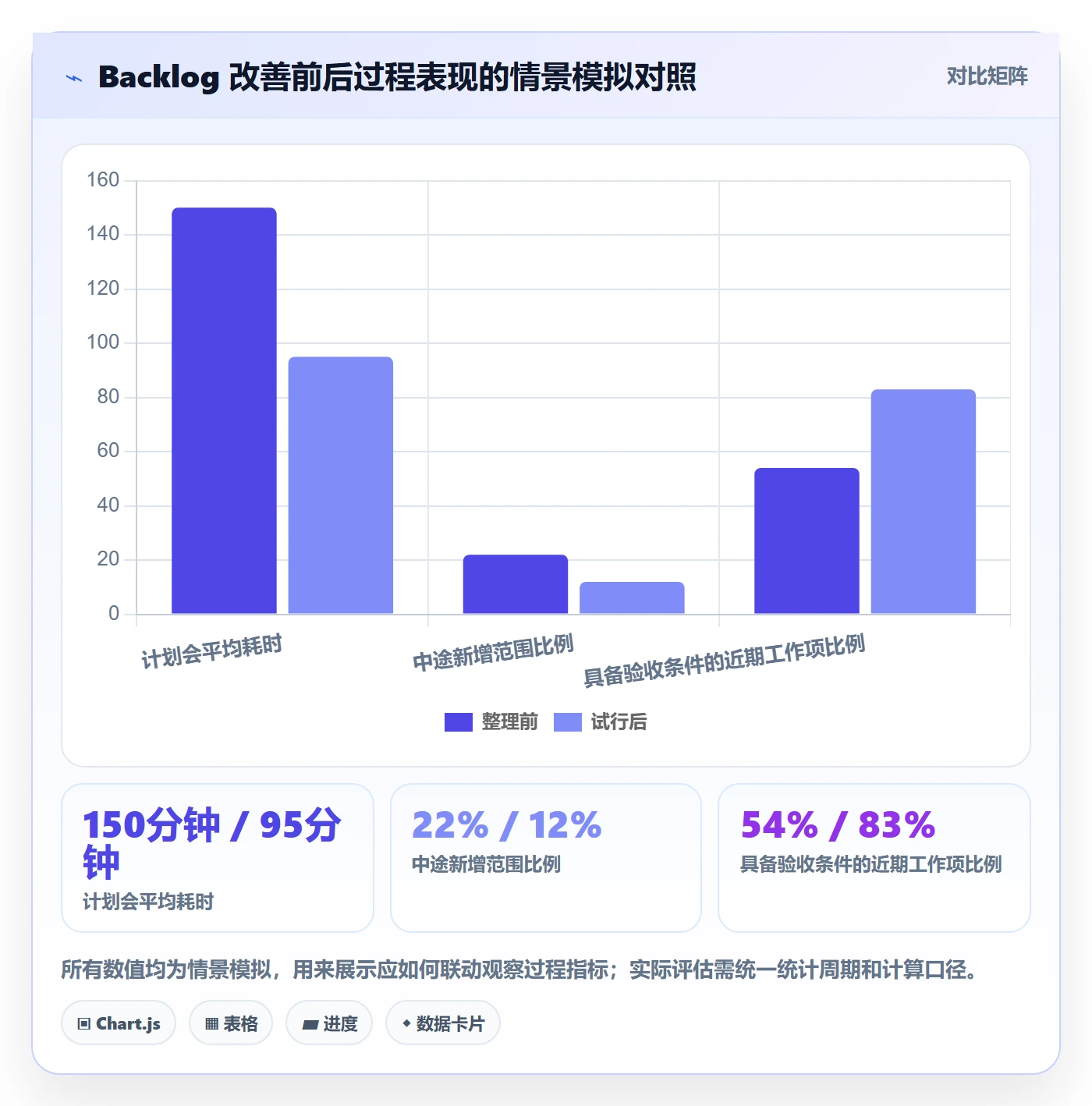Viewport: 1092px width, 1106px height.
Task: Click the 0 y-axis tick label
Action: click(x=114, y=613)
